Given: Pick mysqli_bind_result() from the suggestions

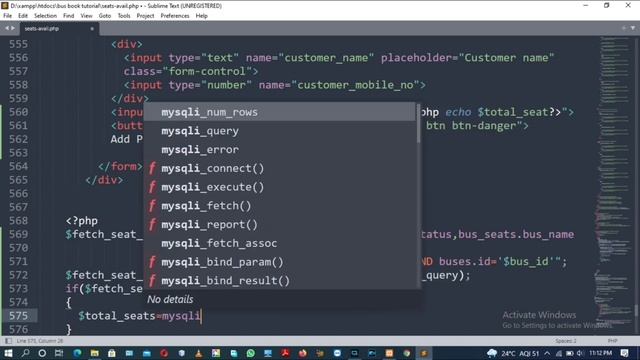Looking at the screenshot, I should pos(280,280).
